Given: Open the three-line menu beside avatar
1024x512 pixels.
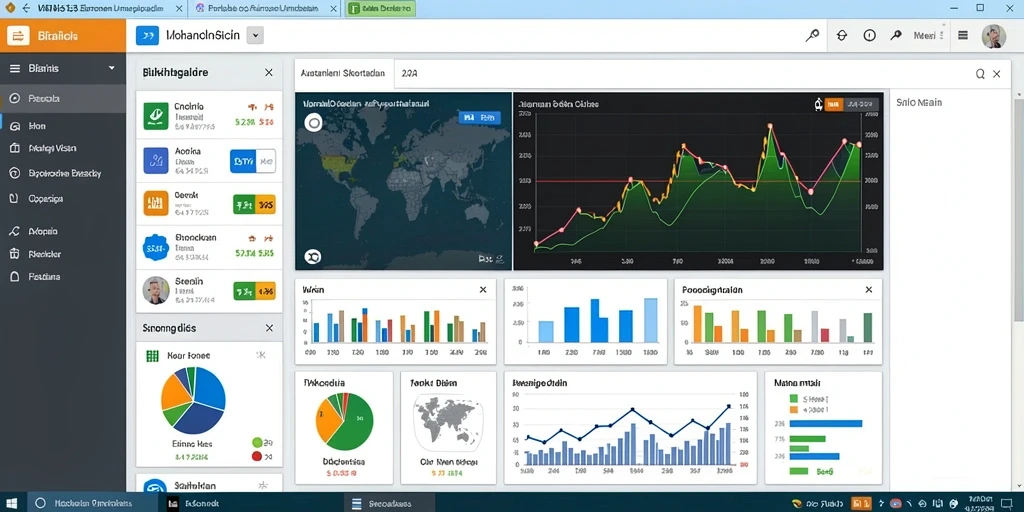Looking at the screenshot, I should 963,36.
